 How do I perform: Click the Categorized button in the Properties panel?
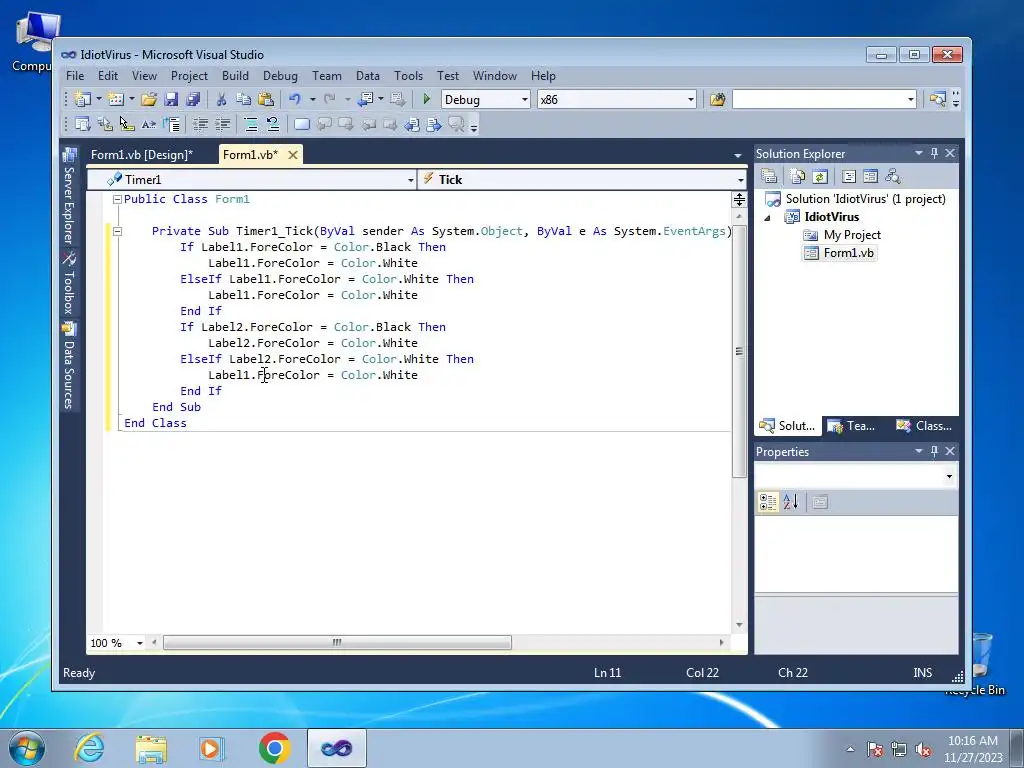click(768, 502)
